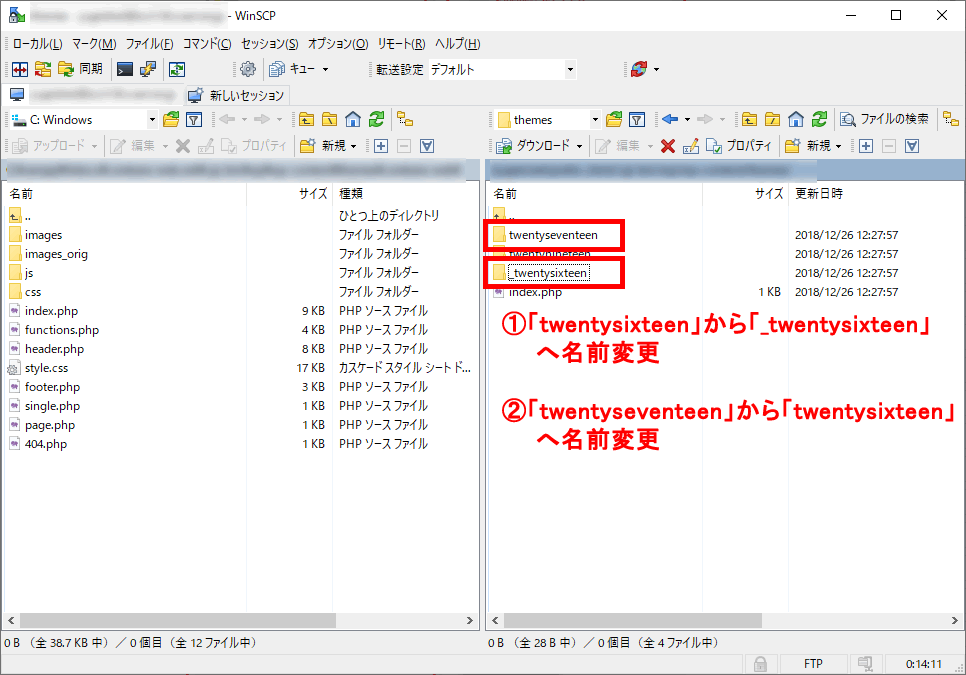
Task: Open the C: Windows drive dropdown
Action: click(152, 119)
